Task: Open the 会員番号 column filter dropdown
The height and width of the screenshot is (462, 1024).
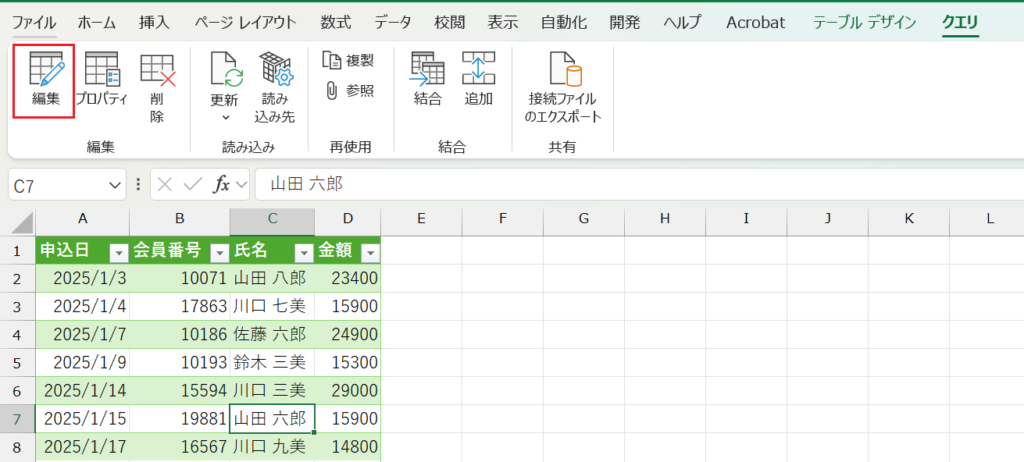Action: [x=219, y=252]
